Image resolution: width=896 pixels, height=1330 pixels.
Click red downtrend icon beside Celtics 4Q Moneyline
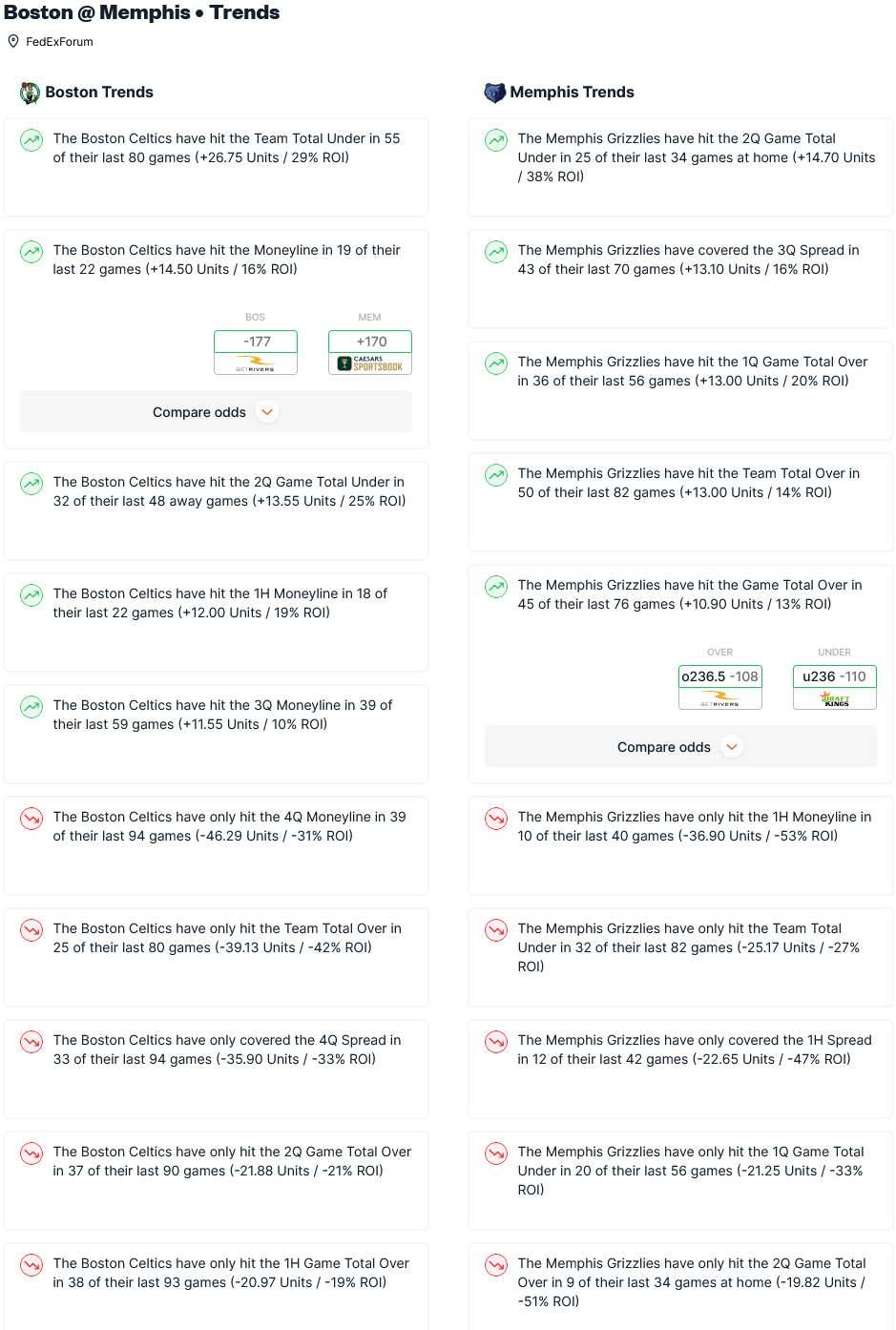(31, 819)
